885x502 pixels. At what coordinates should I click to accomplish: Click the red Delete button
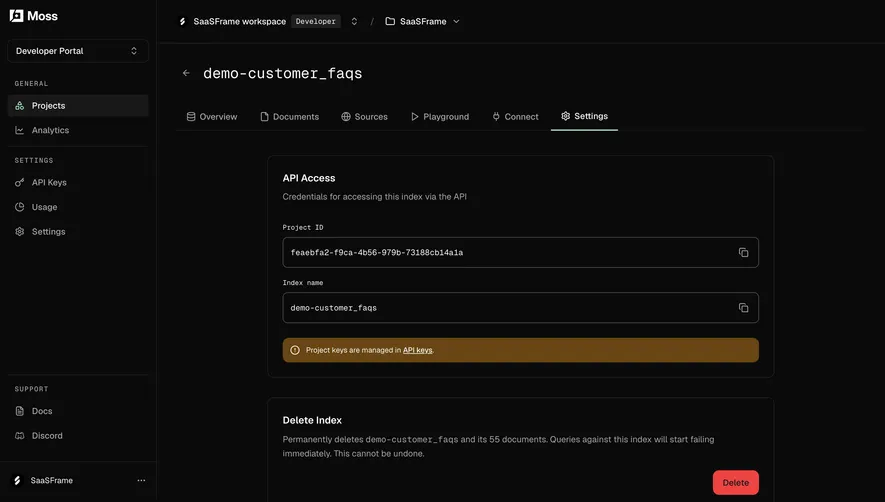(x=735, y=483)
